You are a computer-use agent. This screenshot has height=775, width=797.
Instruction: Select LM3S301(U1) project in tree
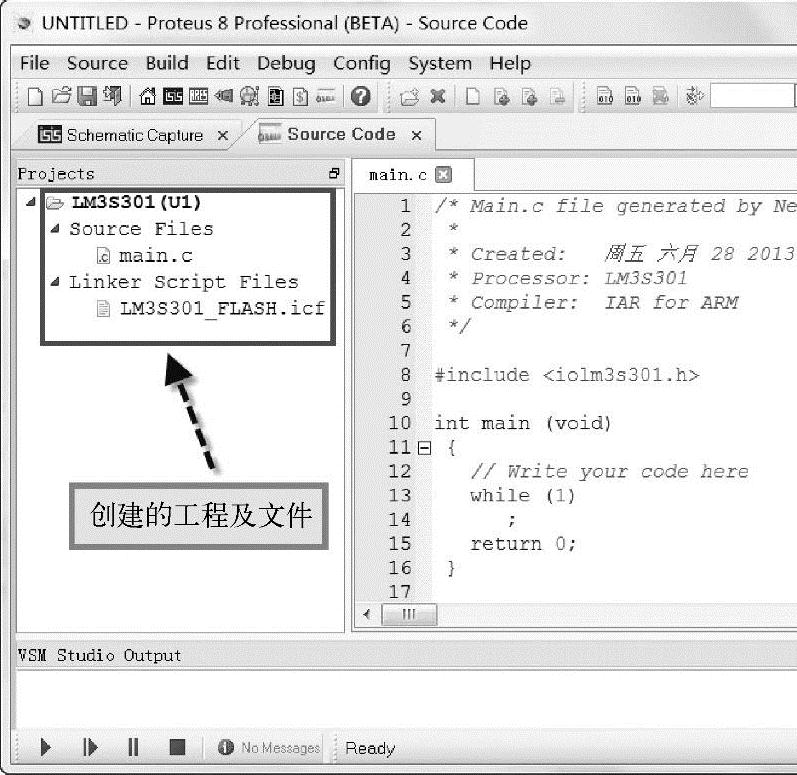click(x=136, y=202)
